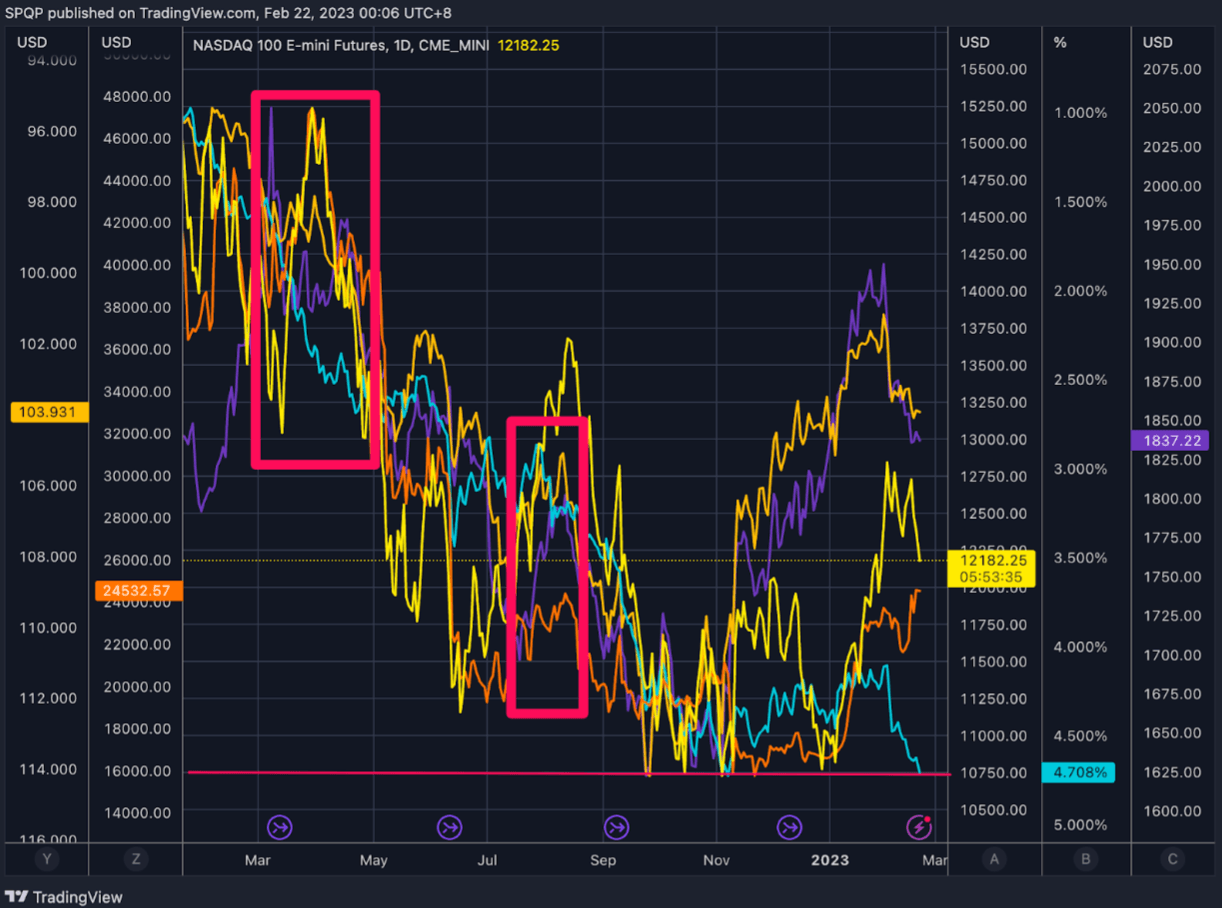Select the Y scale badge
Image resolution: width=1222 pixels, height=908 pixels.
(45, 859)
